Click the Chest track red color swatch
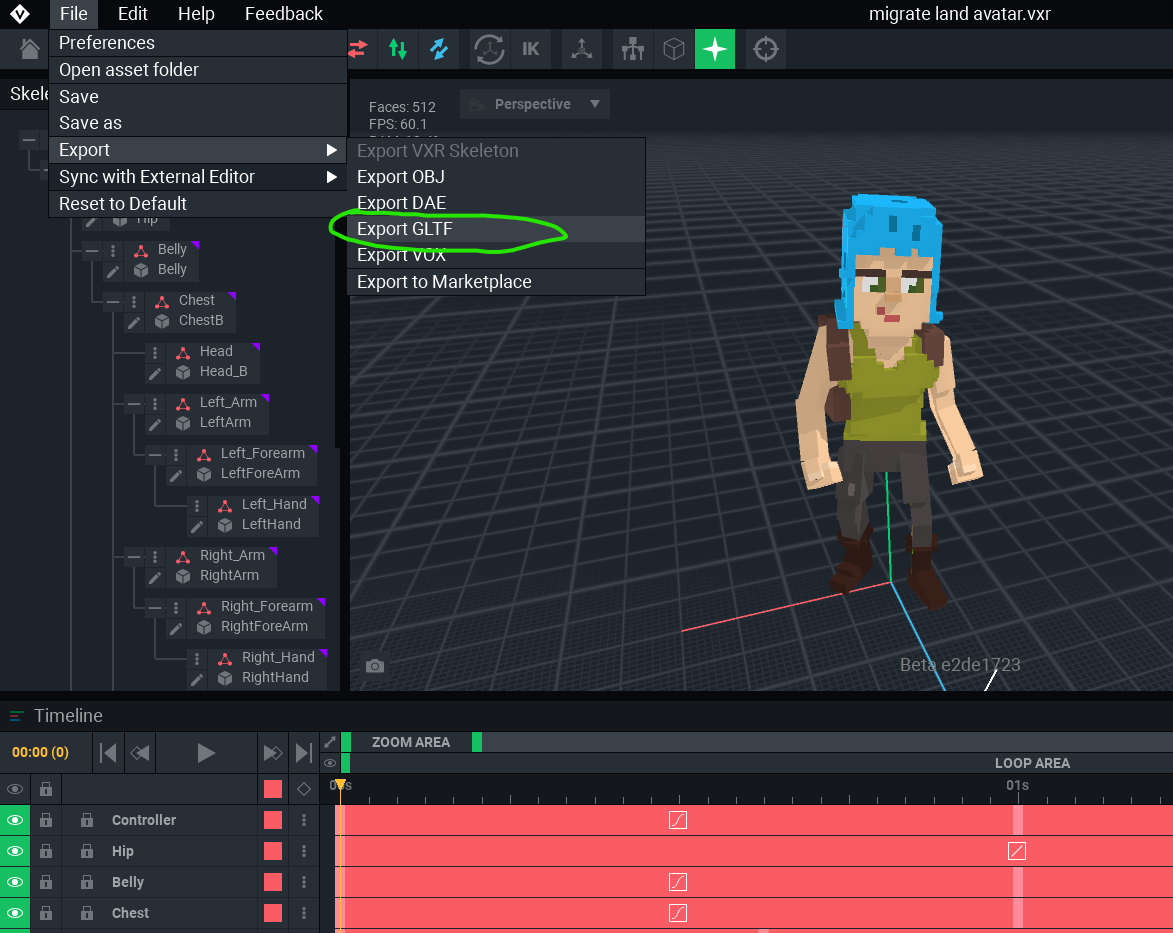 click(272, 913)
